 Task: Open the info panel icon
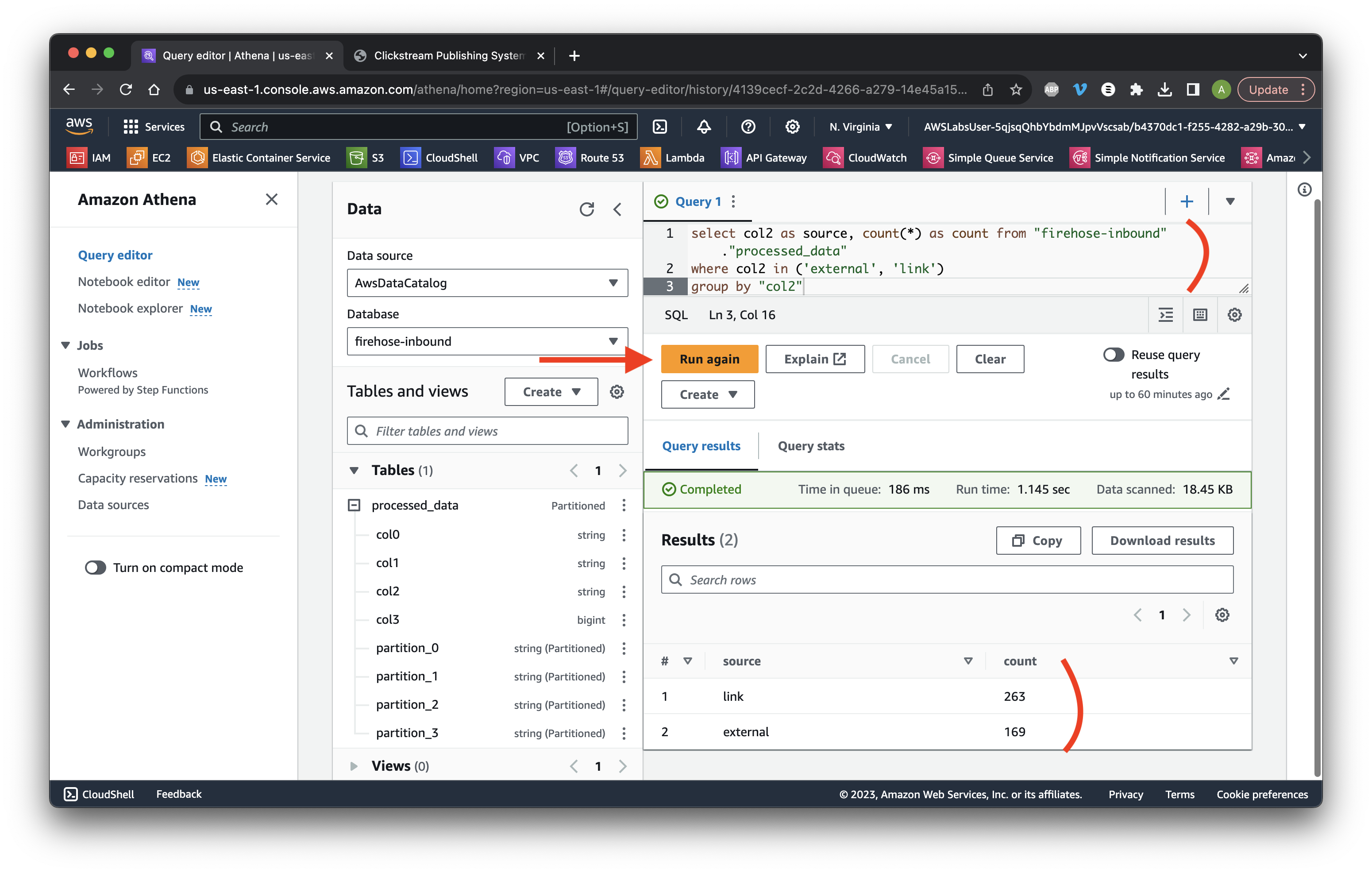pos(1304,190)
